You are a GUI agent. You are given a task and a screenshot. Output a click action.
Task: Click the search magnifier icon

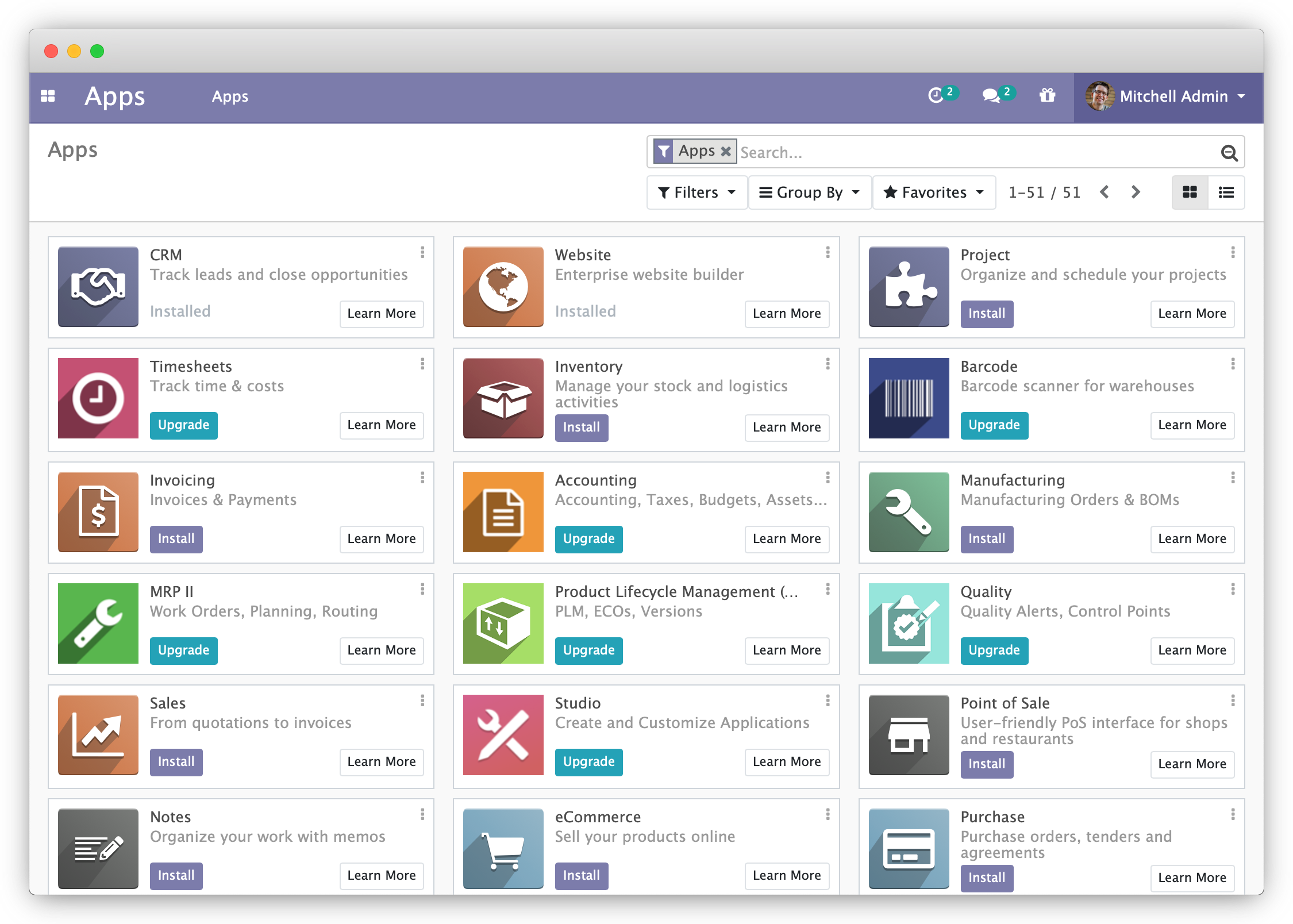tap(1229, 153)
